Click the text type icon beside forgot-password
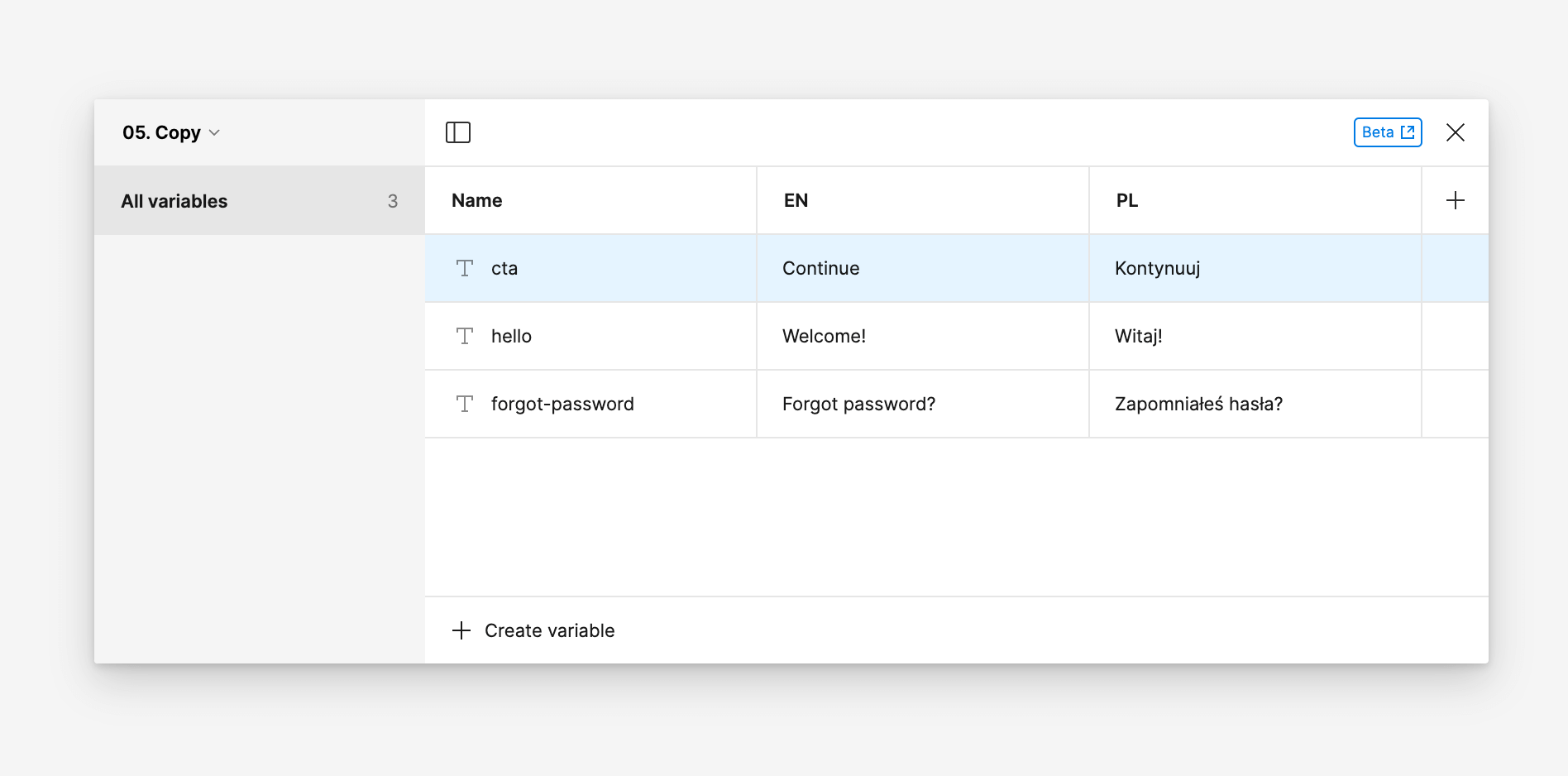 [x=464, y=404]
